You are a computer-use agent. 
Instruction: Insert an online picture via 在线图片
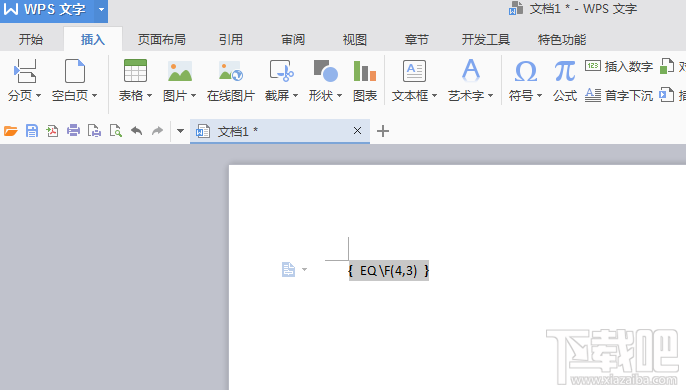tap(231, 81)
